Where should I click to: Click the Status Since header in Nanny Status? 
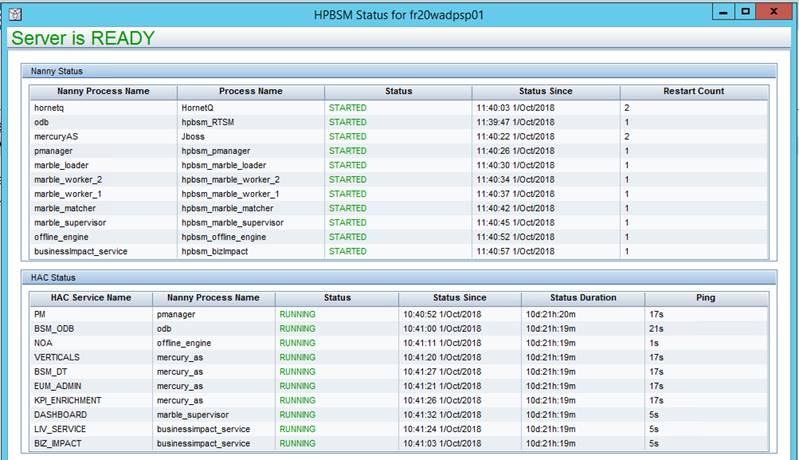[x=546, y=91]
